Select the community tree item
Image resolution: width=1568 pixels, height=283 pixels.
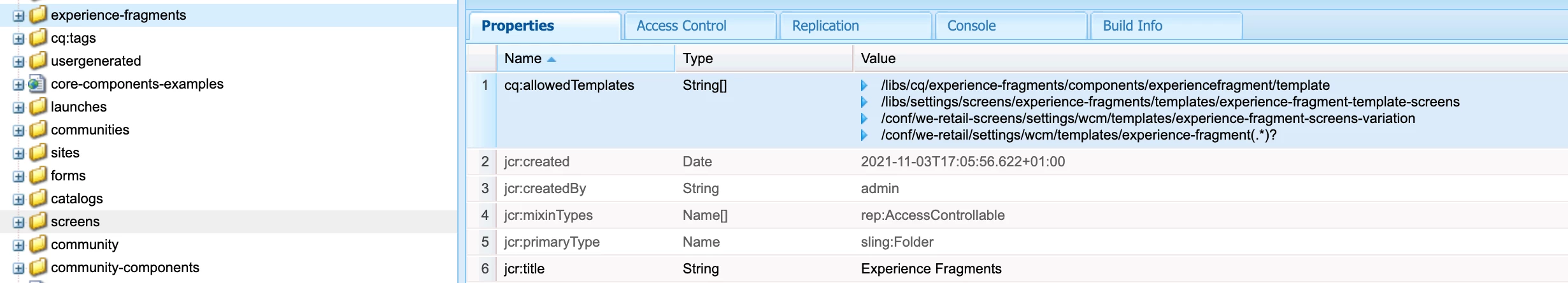click(85, 245)
